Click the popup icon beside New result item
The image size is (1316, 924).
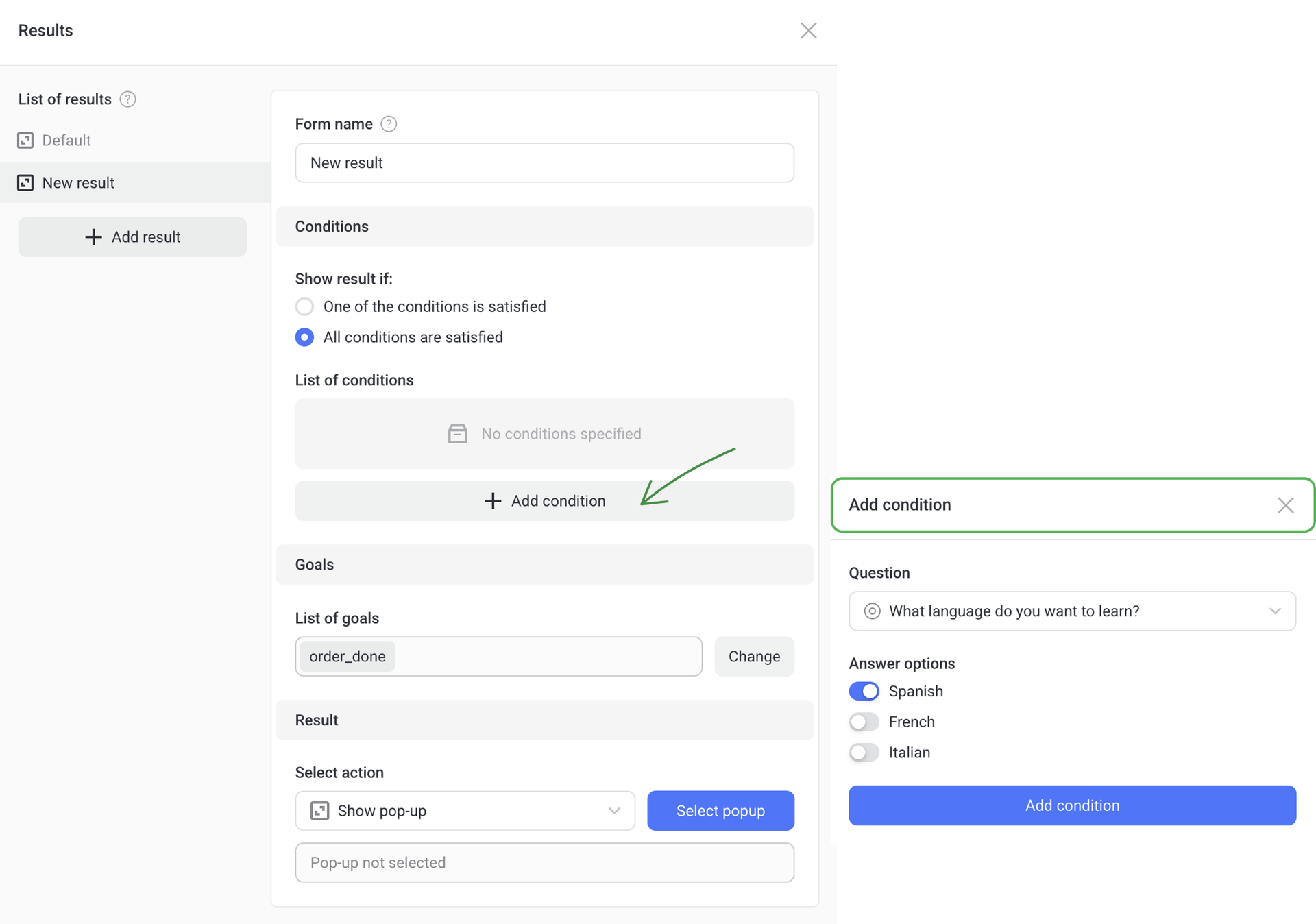(25, 183)
